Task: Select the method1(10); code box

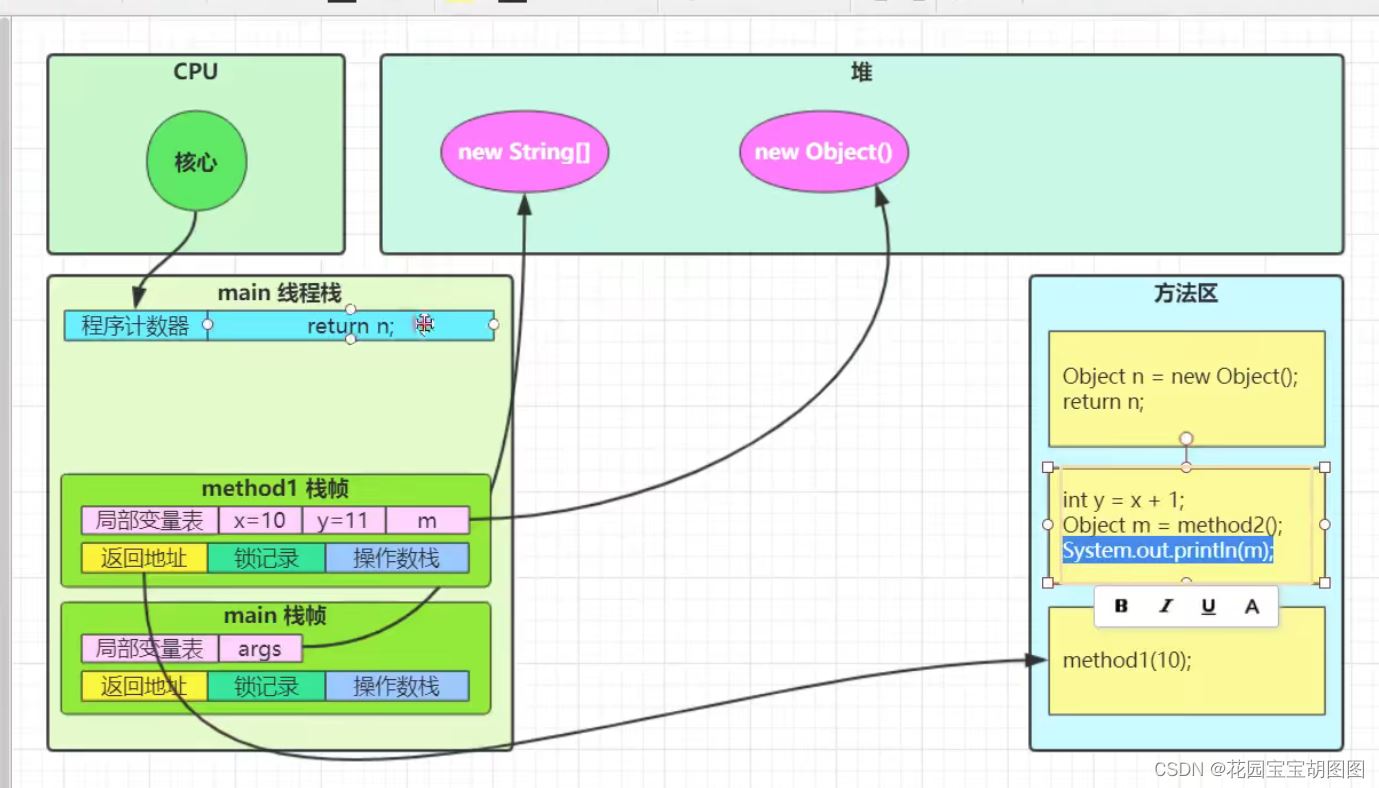Action: pyautogui.click(x=1187, y=661)
